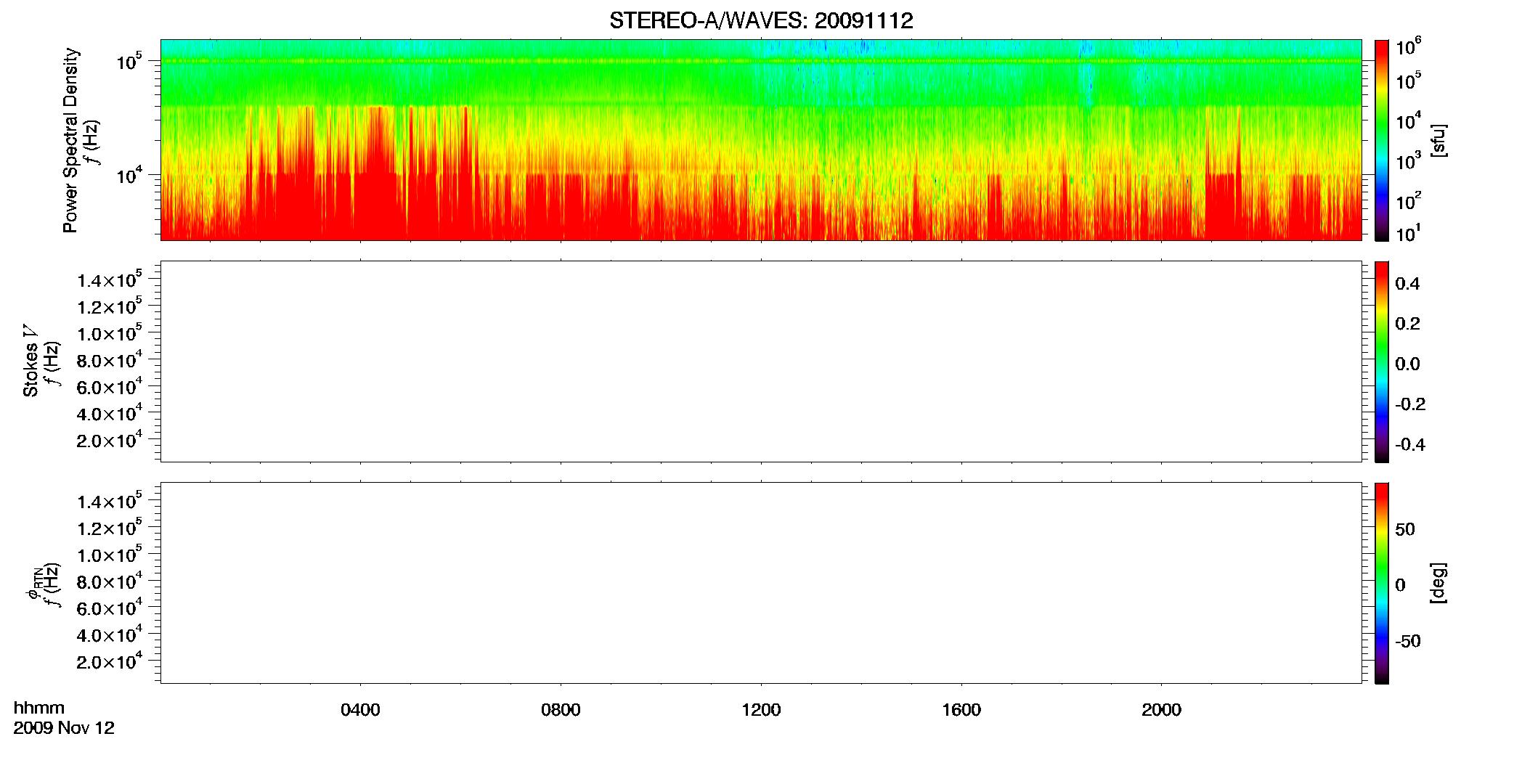
Task: Click the 1600 time tick label
Action: [x=961, y=709]
